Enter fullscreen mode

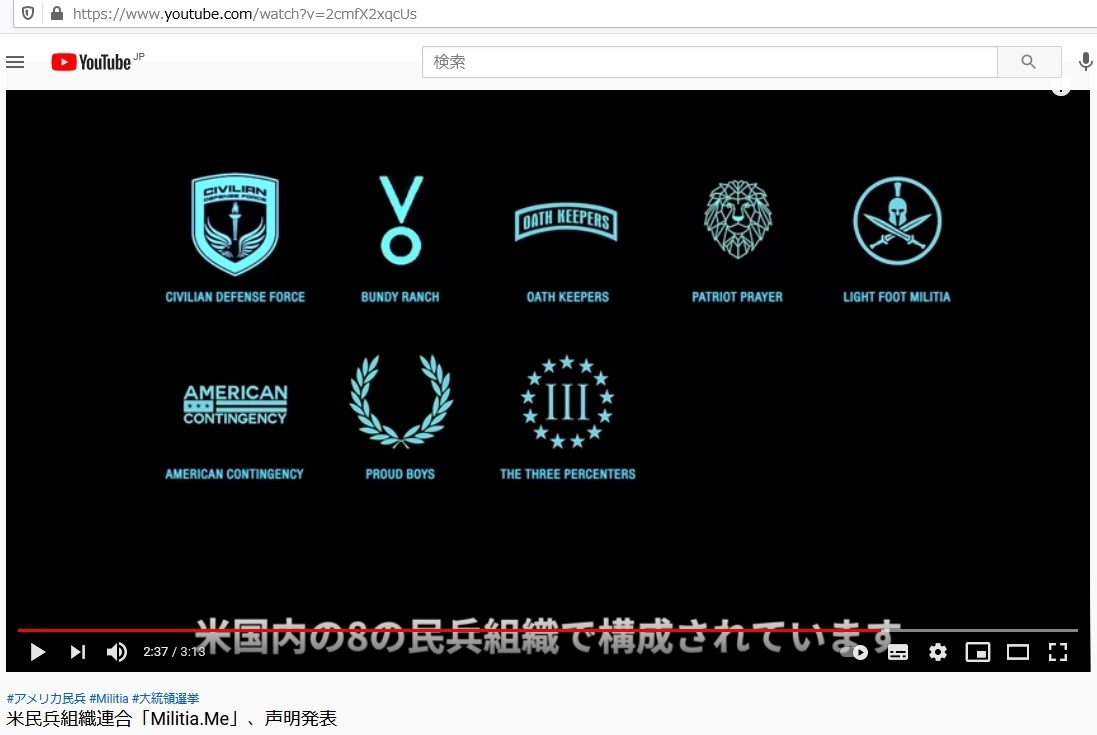pyautogui.click(x=1058, y=652)
